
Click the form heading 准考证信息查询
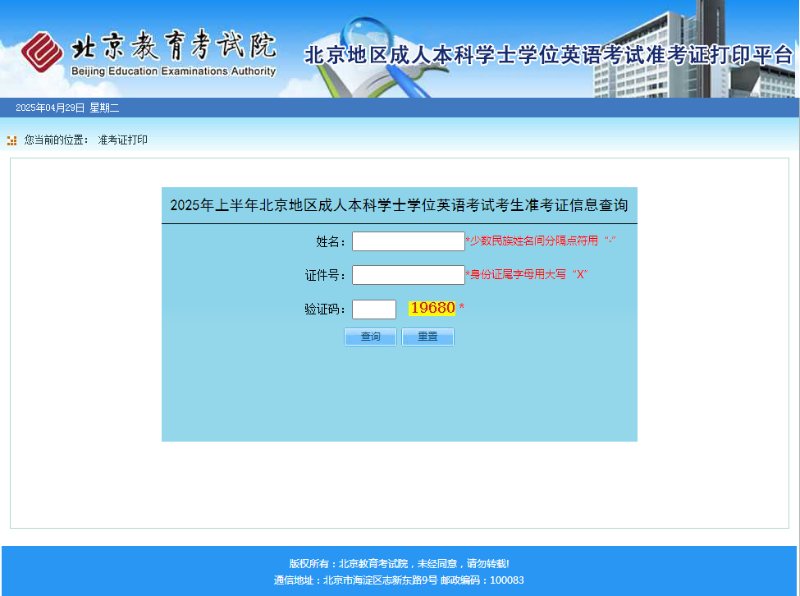click(x=399, y=205)
